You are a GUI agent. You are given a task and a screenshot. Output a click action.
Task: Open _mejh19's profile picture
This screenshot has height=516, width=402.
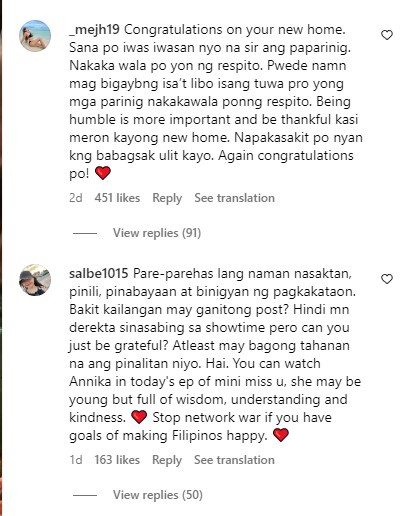pyautogui.click(x=35, y=36)
